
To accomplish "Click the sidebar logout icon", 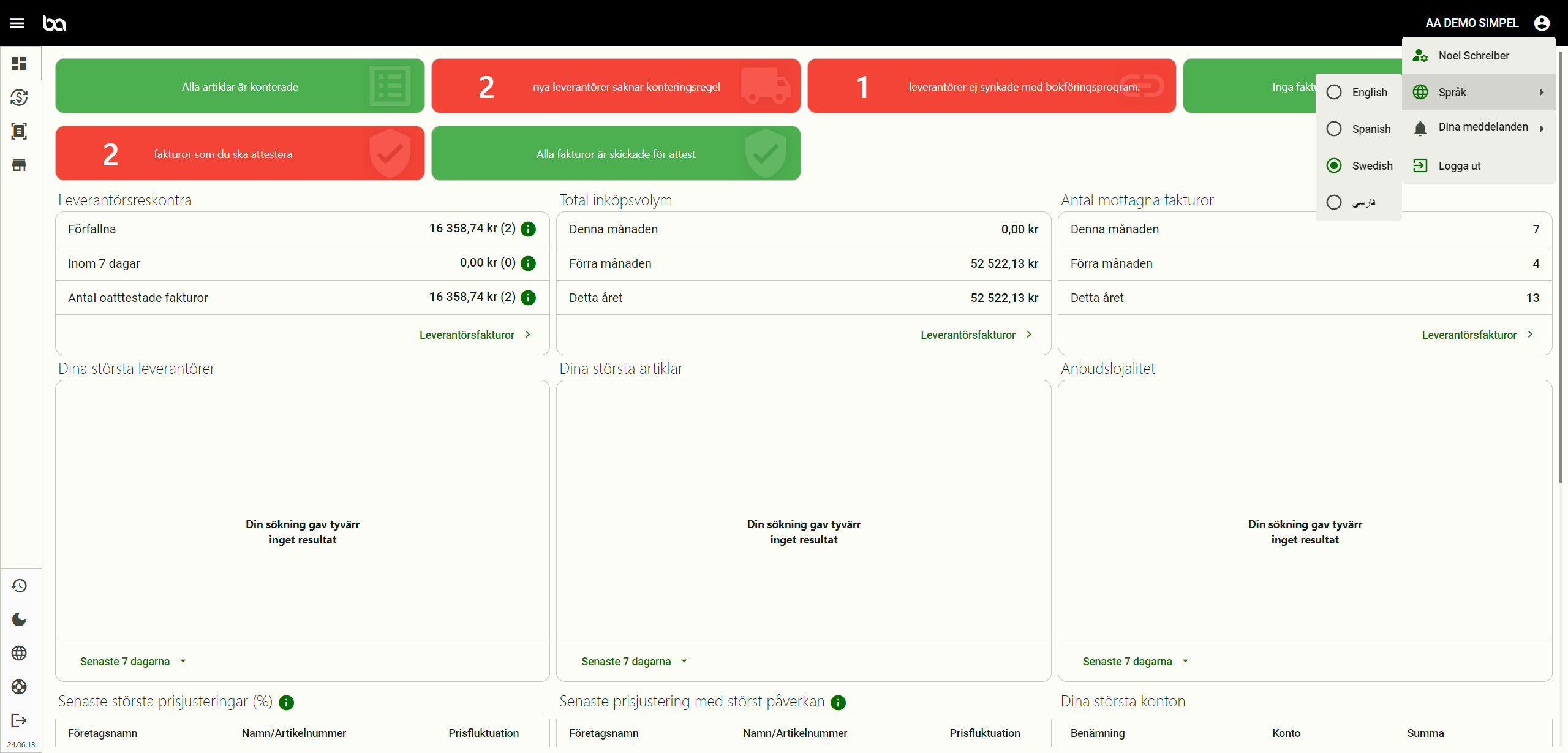I will (x=19, y=721).
